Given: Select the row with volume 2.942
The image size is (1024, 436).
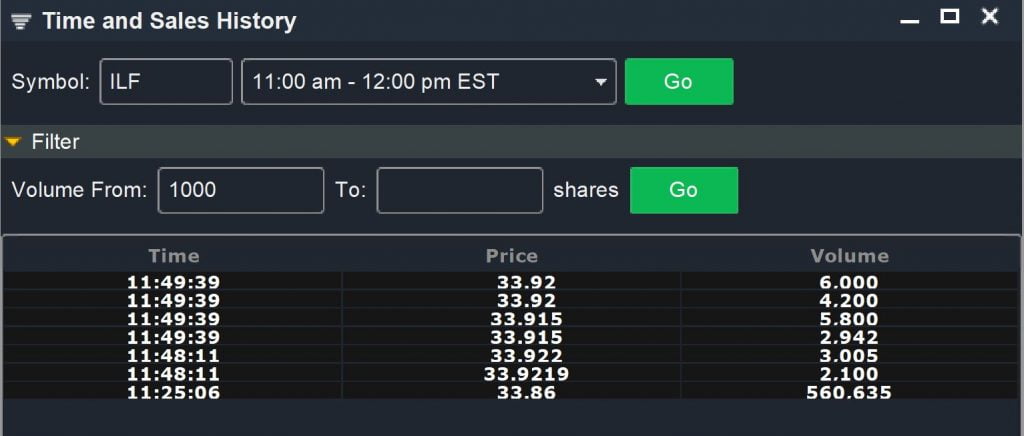Looking at the screenshot, I should point(511,337).
